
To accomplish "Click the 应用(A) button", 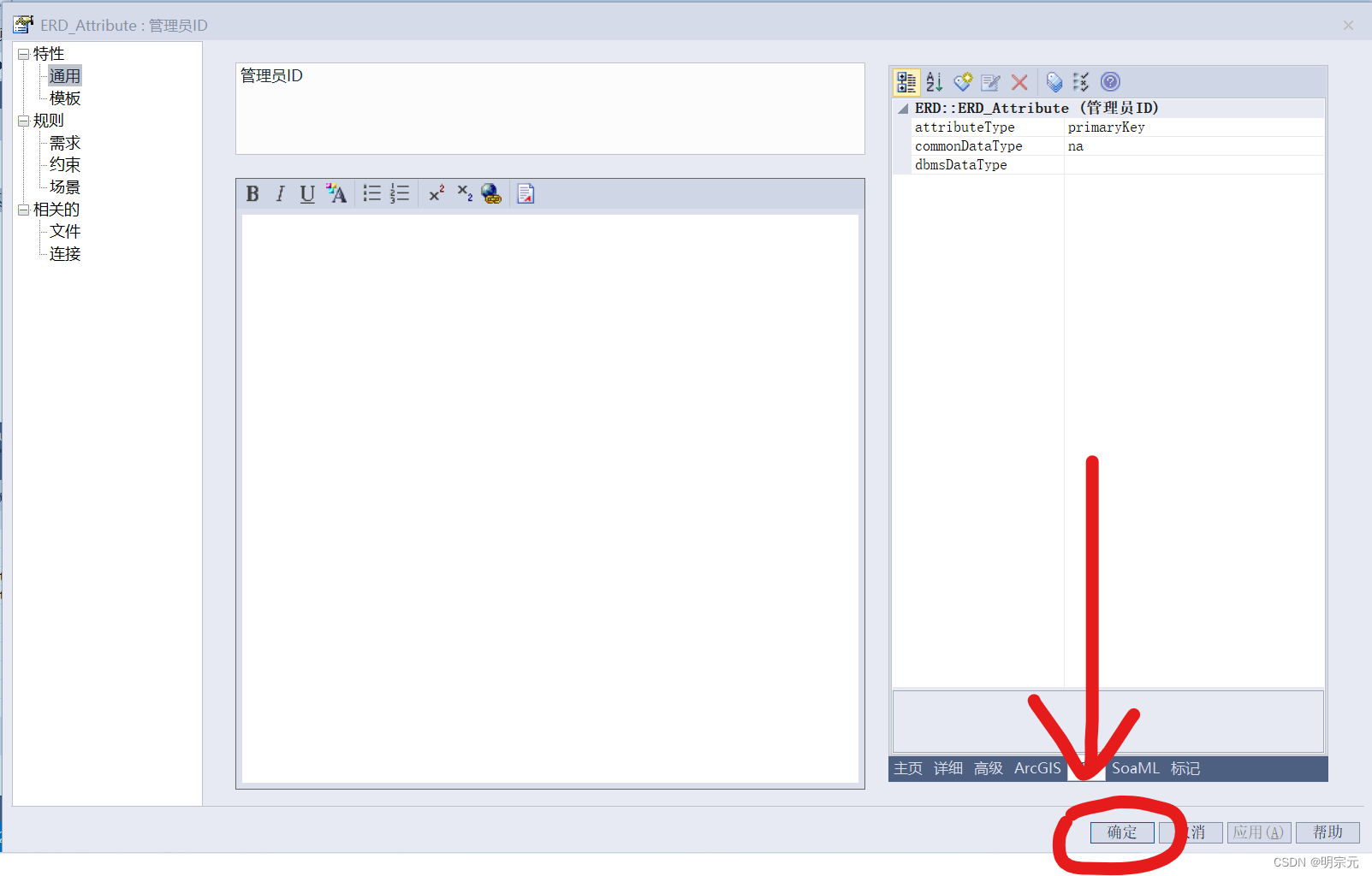I will 1259,832.
